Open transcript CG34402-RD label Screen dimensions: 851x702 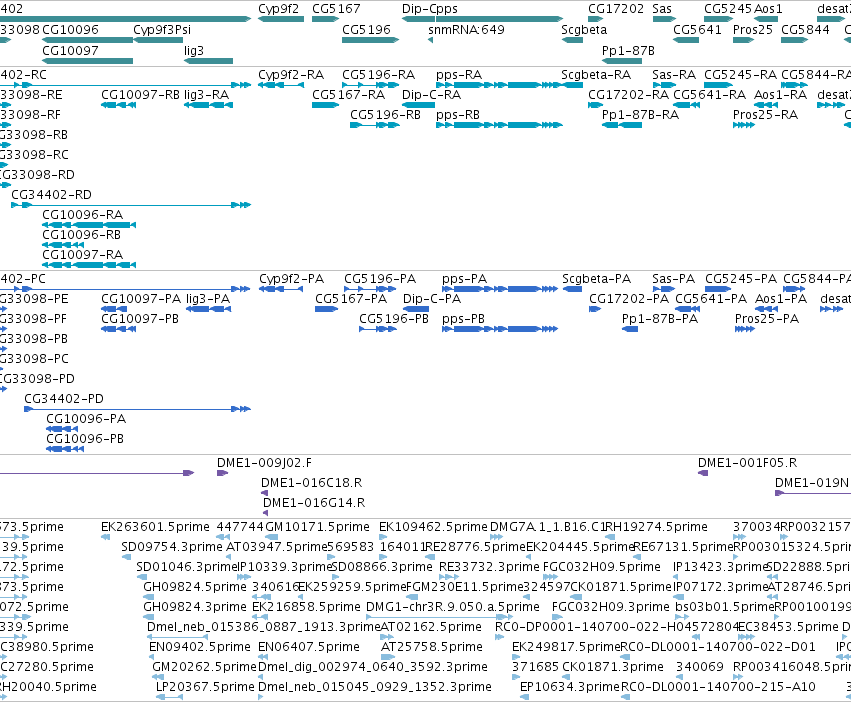click(x=52, y=195)
